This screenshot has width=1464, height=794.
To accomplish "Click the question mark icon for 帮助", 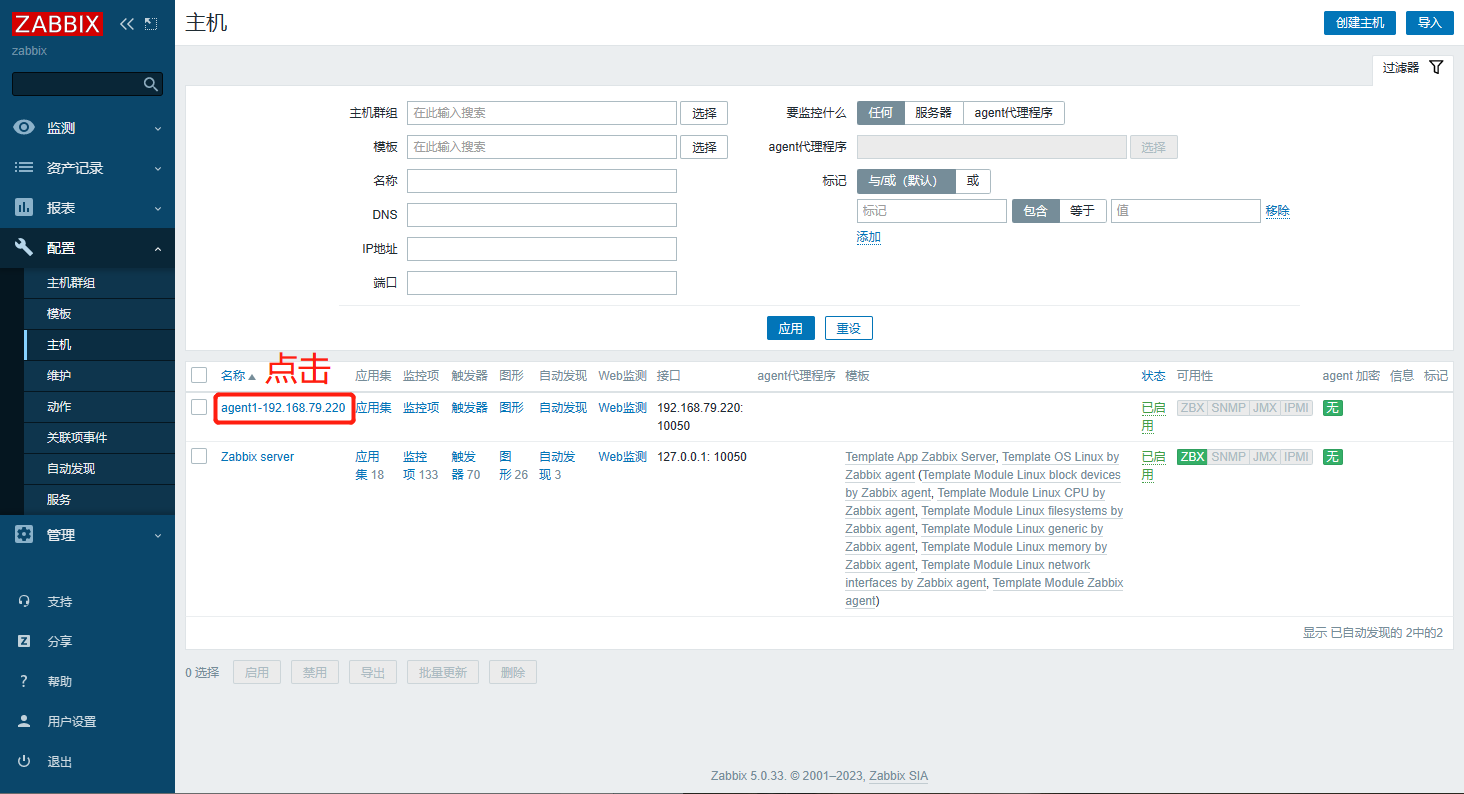I will 24,682.
